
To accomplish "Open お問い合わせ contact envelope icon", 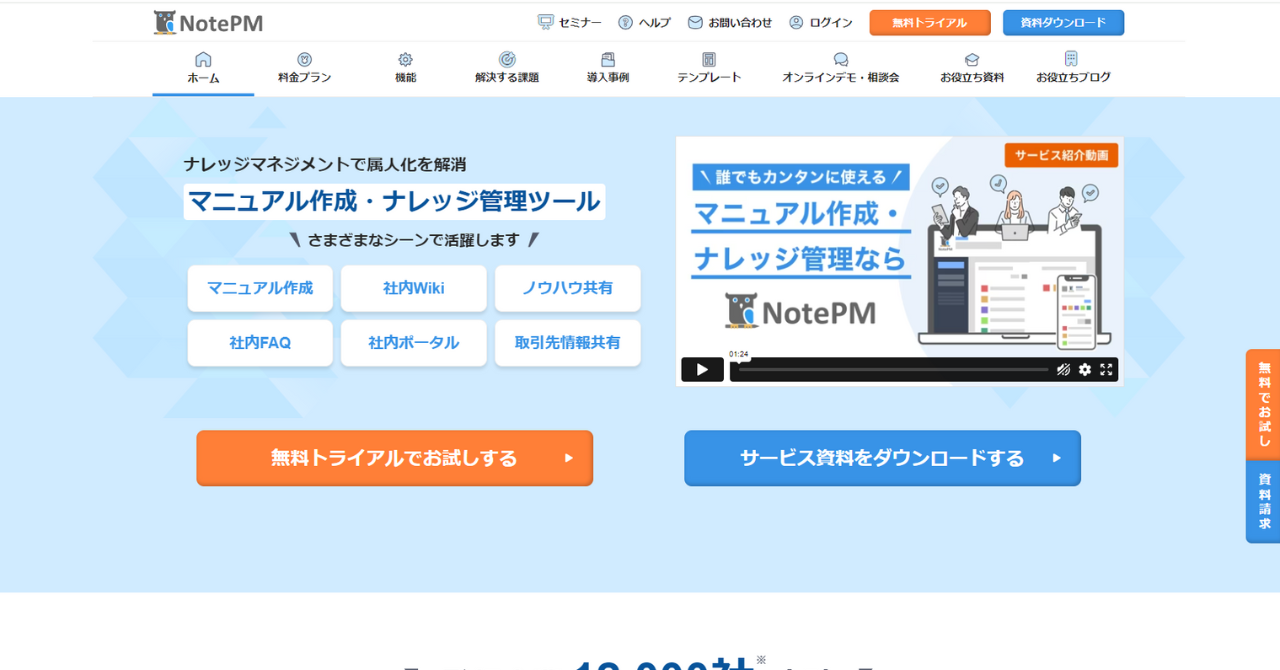I will (x=695, y=22).
